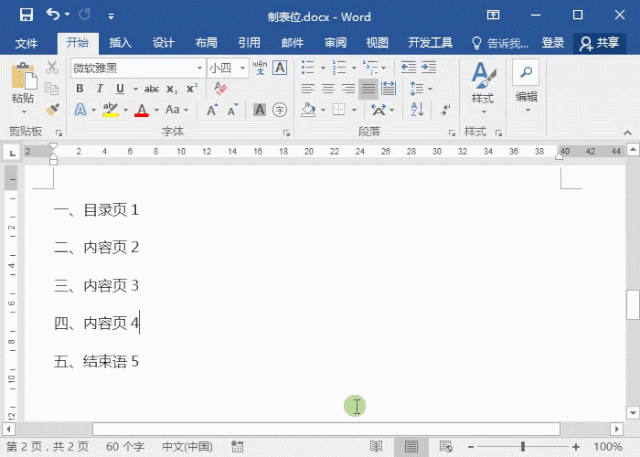Toggle Italic formatting
This screenshot has width=640, height=457.
[100, 89]
